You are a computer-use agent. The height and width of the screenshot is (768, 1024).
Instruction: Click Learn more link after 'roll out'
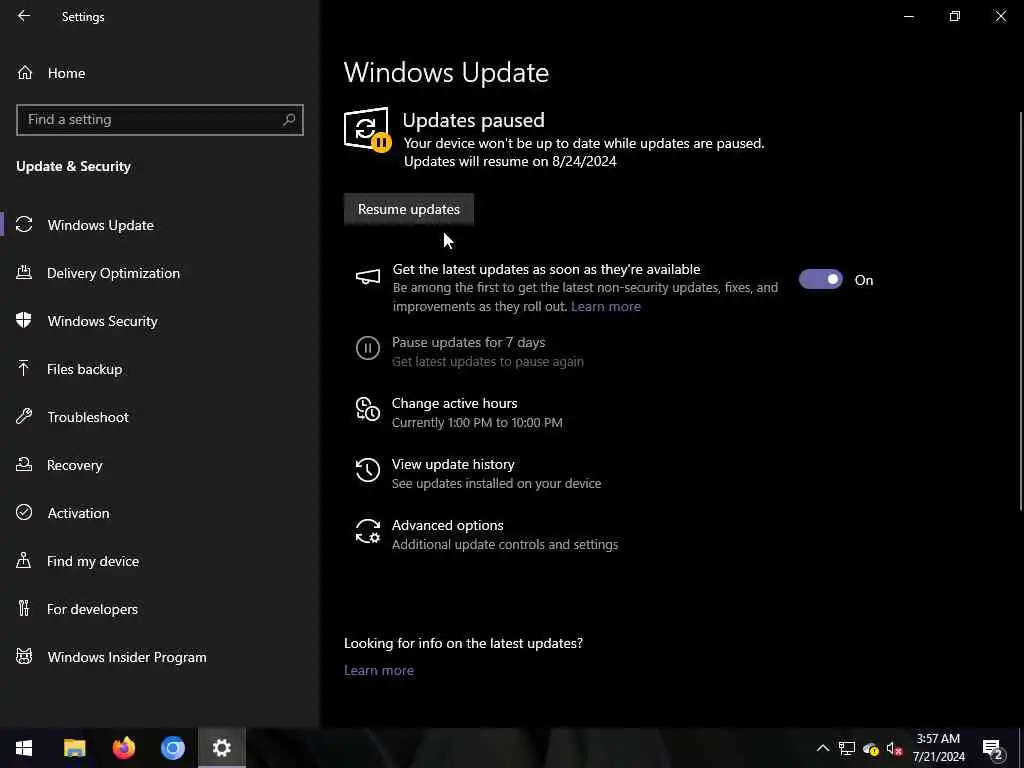coord(605,306)
